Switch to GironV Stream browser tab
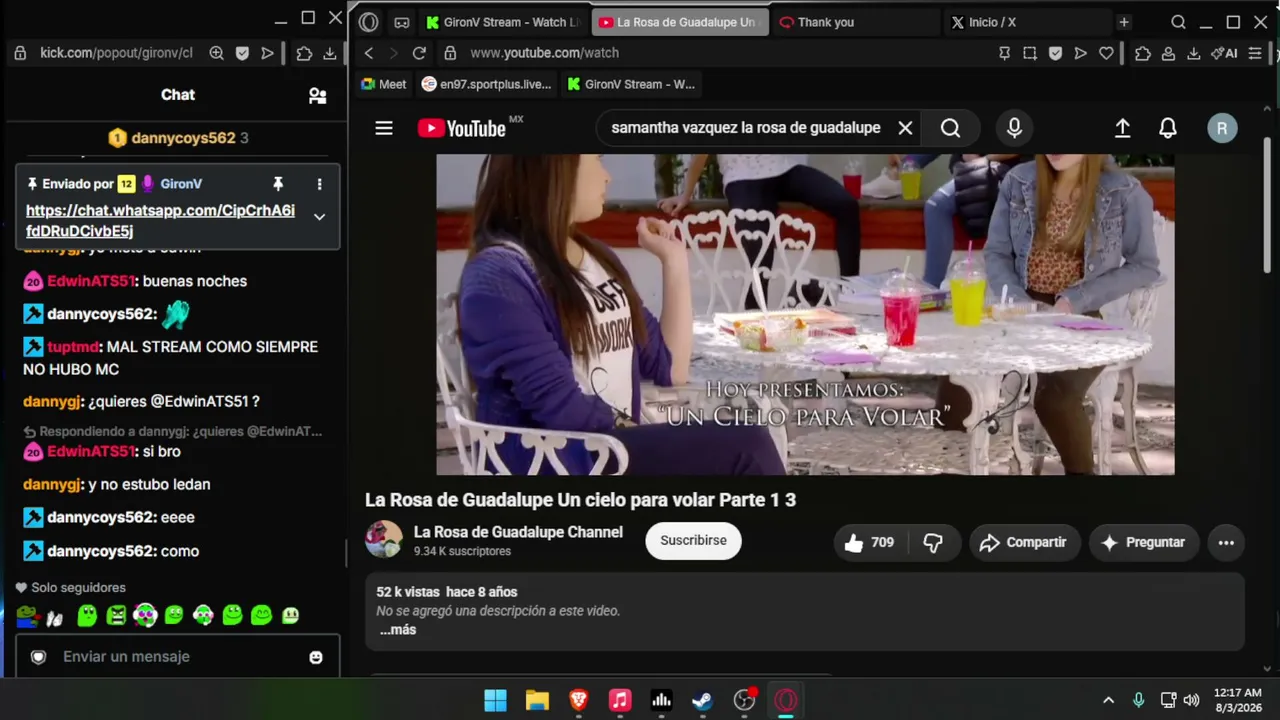The height and width of the screenshot is (720, 1280). [503, 22]
